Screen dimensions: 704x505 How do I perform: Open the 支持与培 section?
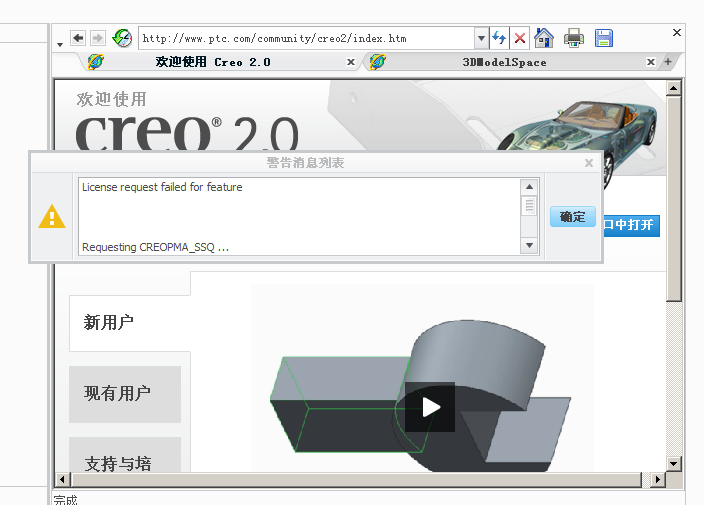coord(125,455)
